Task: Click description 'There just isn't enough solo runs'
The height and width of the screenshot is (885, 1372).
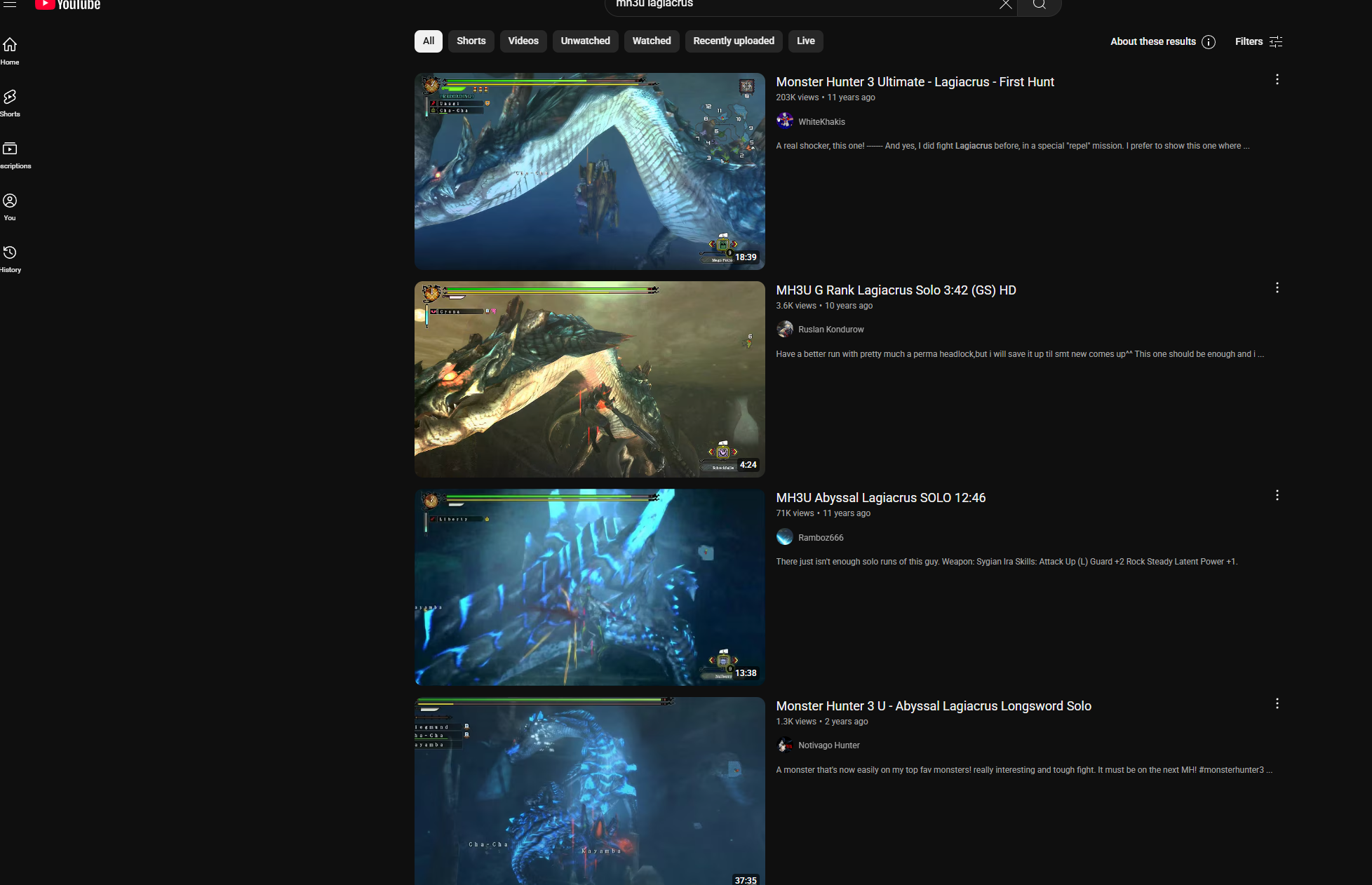Action: [1007, 562]
